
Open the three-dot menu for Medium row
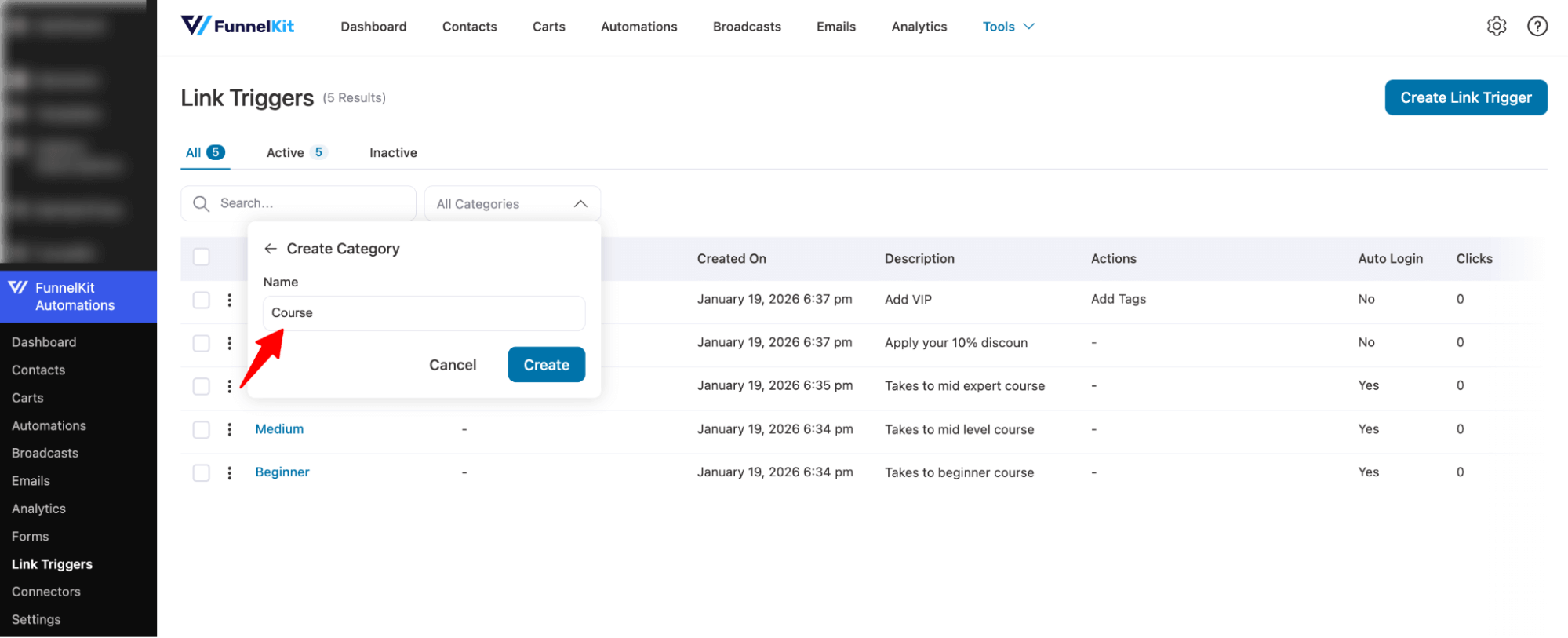tap(230, 429)
